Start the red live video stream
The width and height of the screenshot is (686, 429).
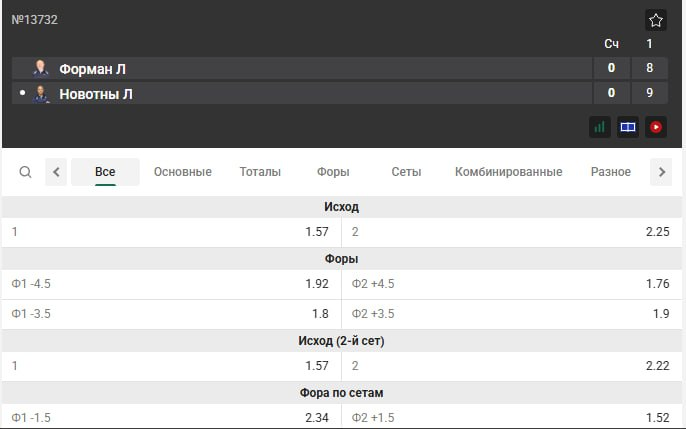656,127
